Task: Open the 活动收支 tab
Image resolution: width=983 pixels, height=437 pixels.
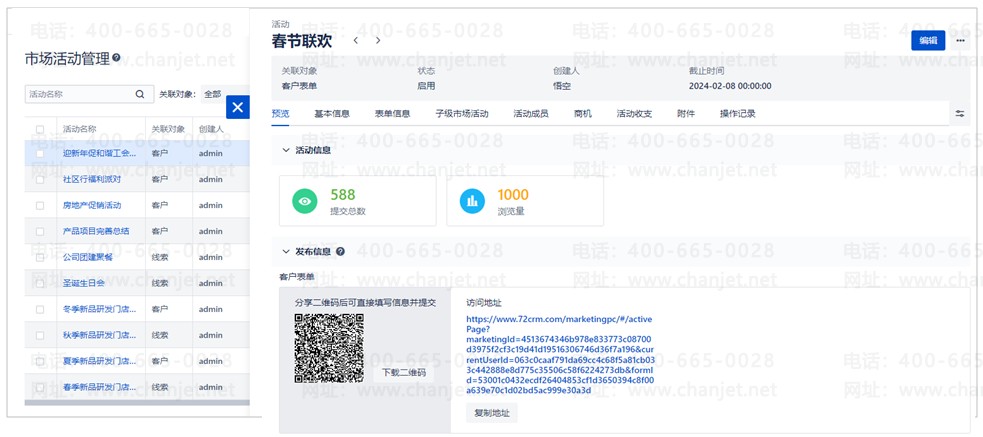Action: pos(634,113)
